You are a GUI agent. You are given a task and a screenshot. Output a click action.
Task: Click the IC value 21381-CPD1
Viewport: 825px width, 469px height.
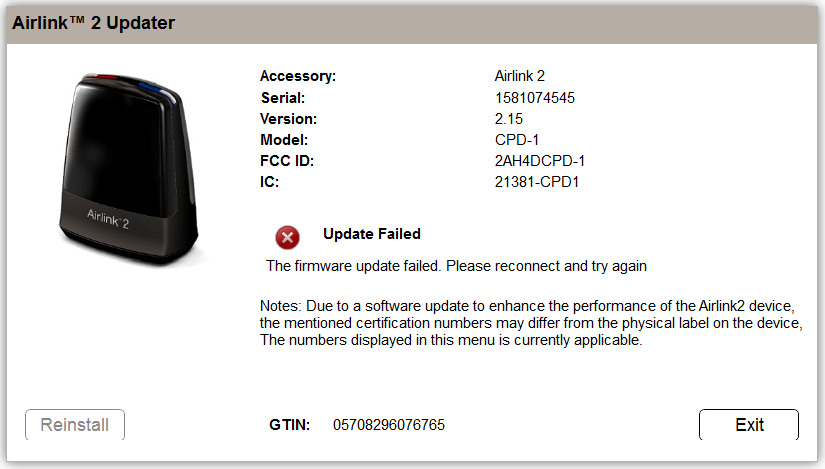pyautogui.click(x=537, y=182)
